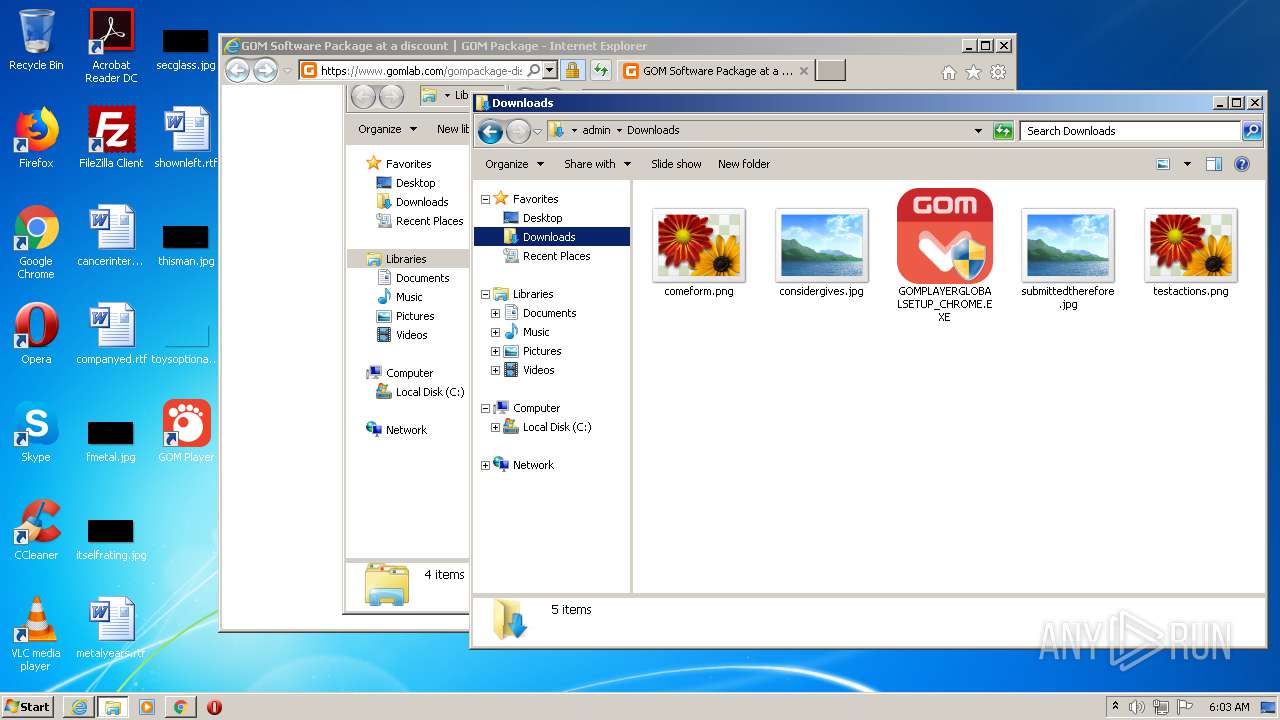Expand Pictures library node
Screen dimensions: 1280x720
[x=495, y=351]
